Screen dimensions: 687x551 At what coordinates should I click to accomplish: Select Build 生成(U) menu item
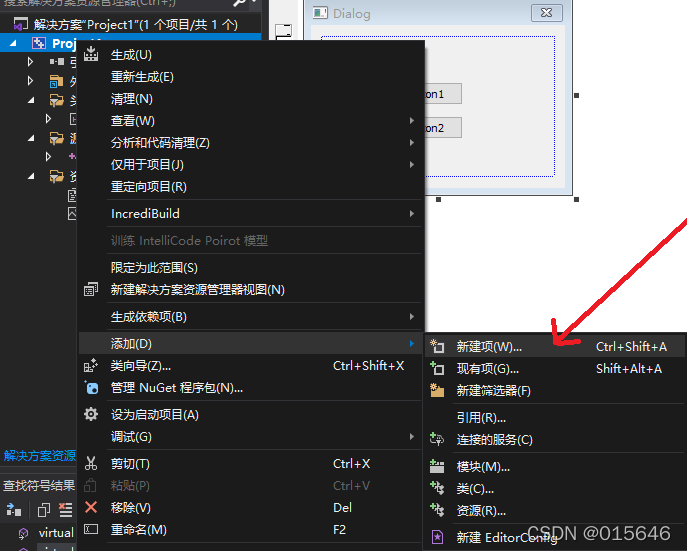pyautogui.click(x=252, y=55)
